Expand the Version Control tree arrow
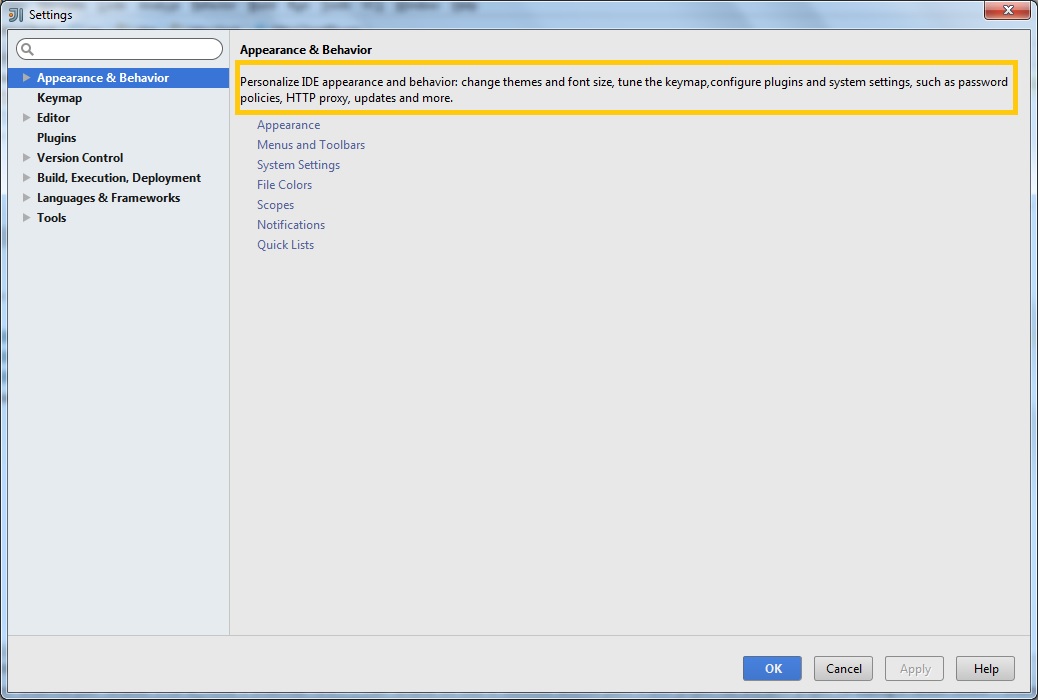1038x700 pixels. click(26, 158)
